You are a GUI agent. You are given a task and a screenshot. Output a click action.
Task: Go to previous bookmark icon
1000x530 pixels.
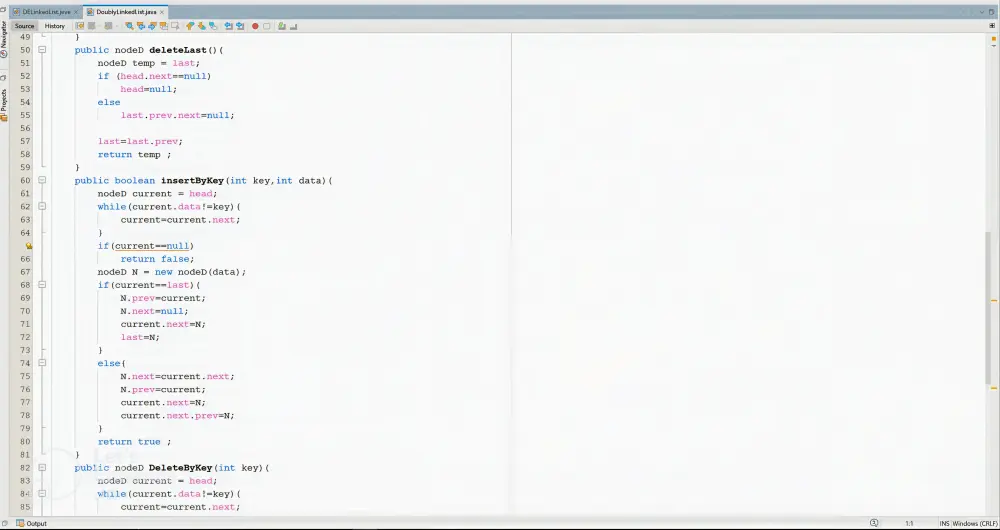(x=190, y=26)
